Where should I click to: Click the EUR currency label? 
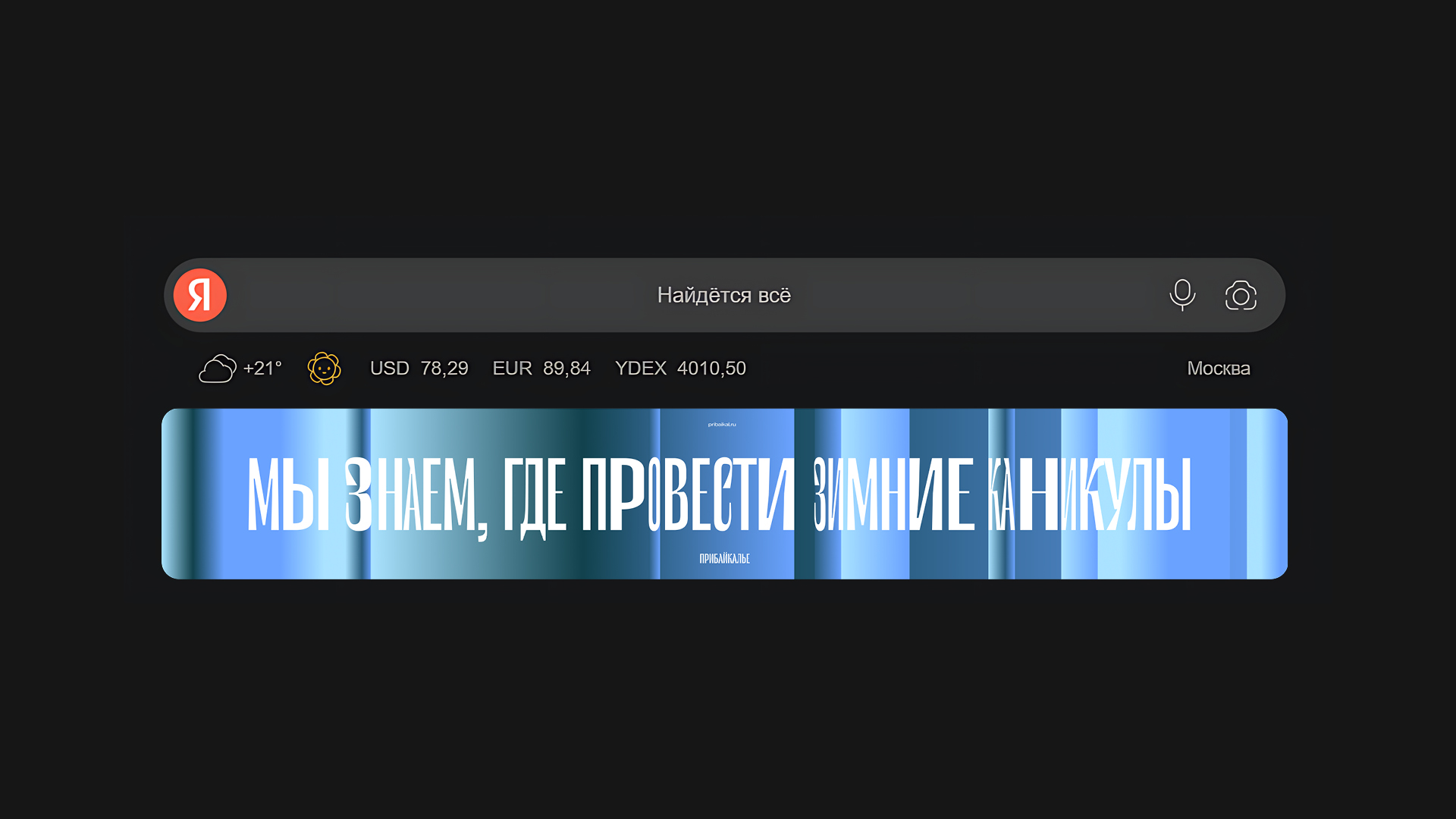pyautogui.click(x=512, y=369)
